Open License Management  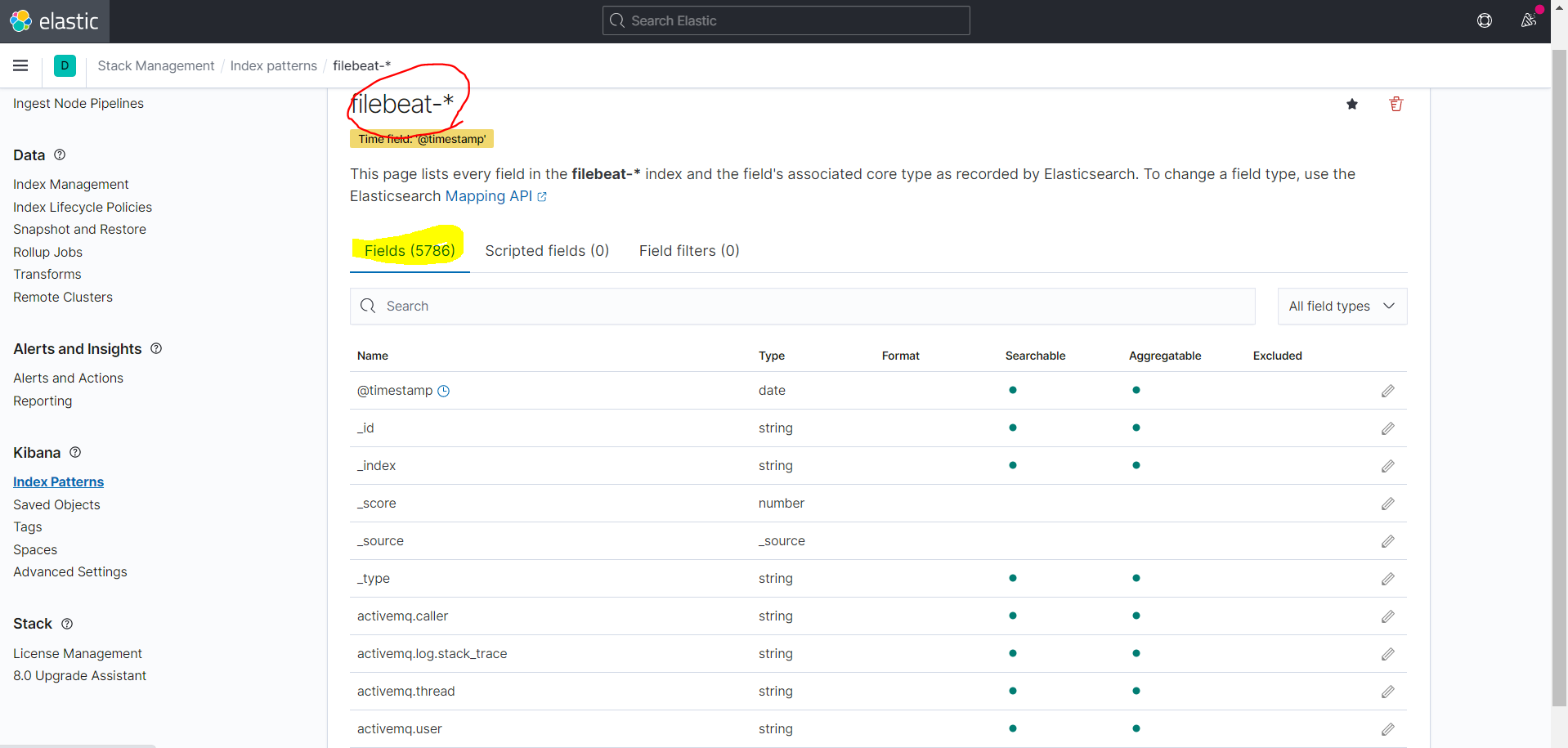[x=78, y=653]
